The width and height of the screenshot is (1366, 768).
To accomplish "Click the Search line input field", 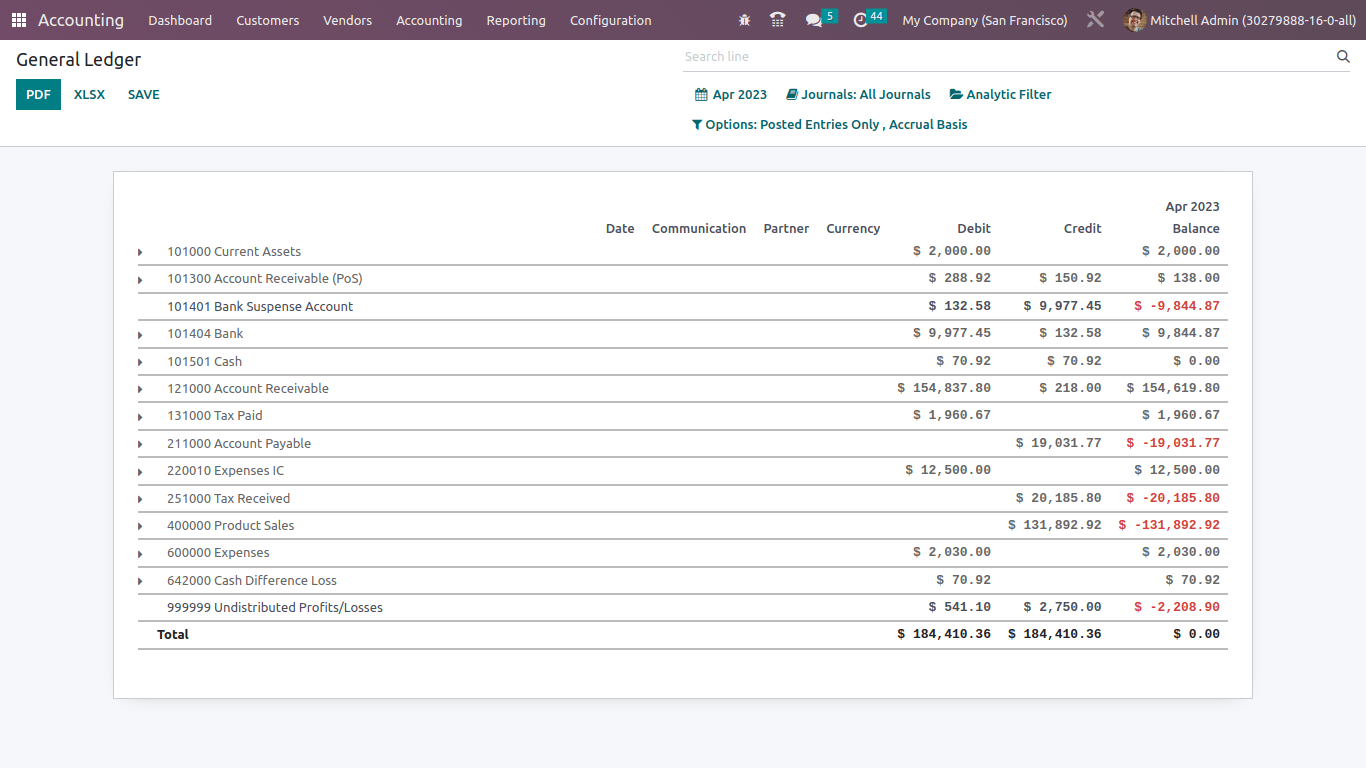I will click(x=1008, y=57).
